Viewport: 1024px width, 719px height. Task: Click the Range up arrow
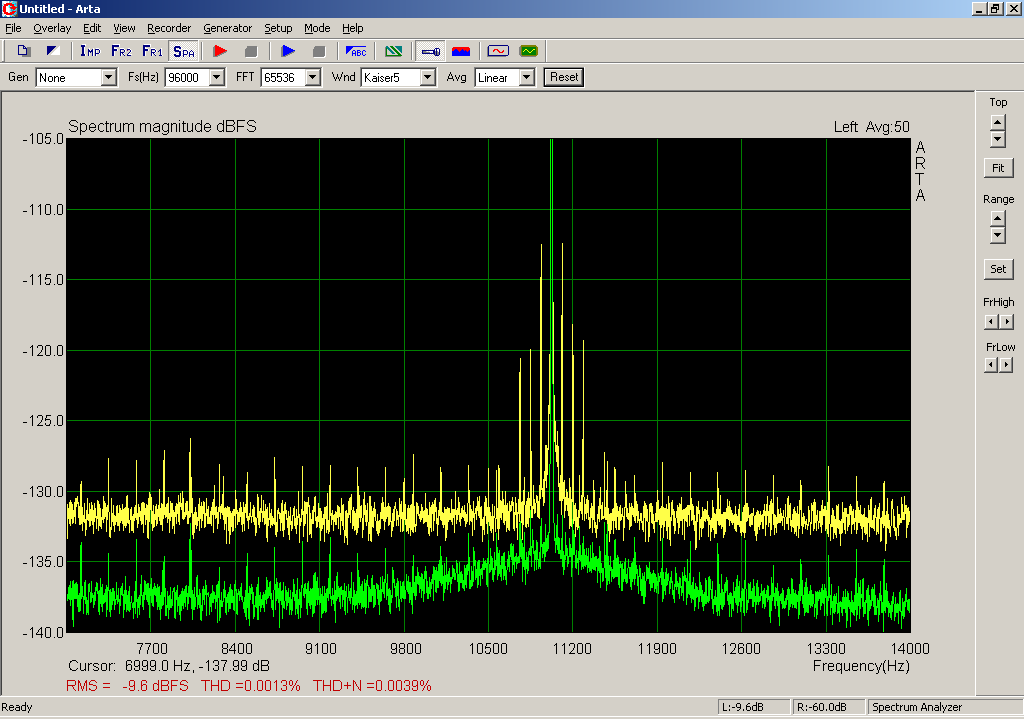click(997, 218)
